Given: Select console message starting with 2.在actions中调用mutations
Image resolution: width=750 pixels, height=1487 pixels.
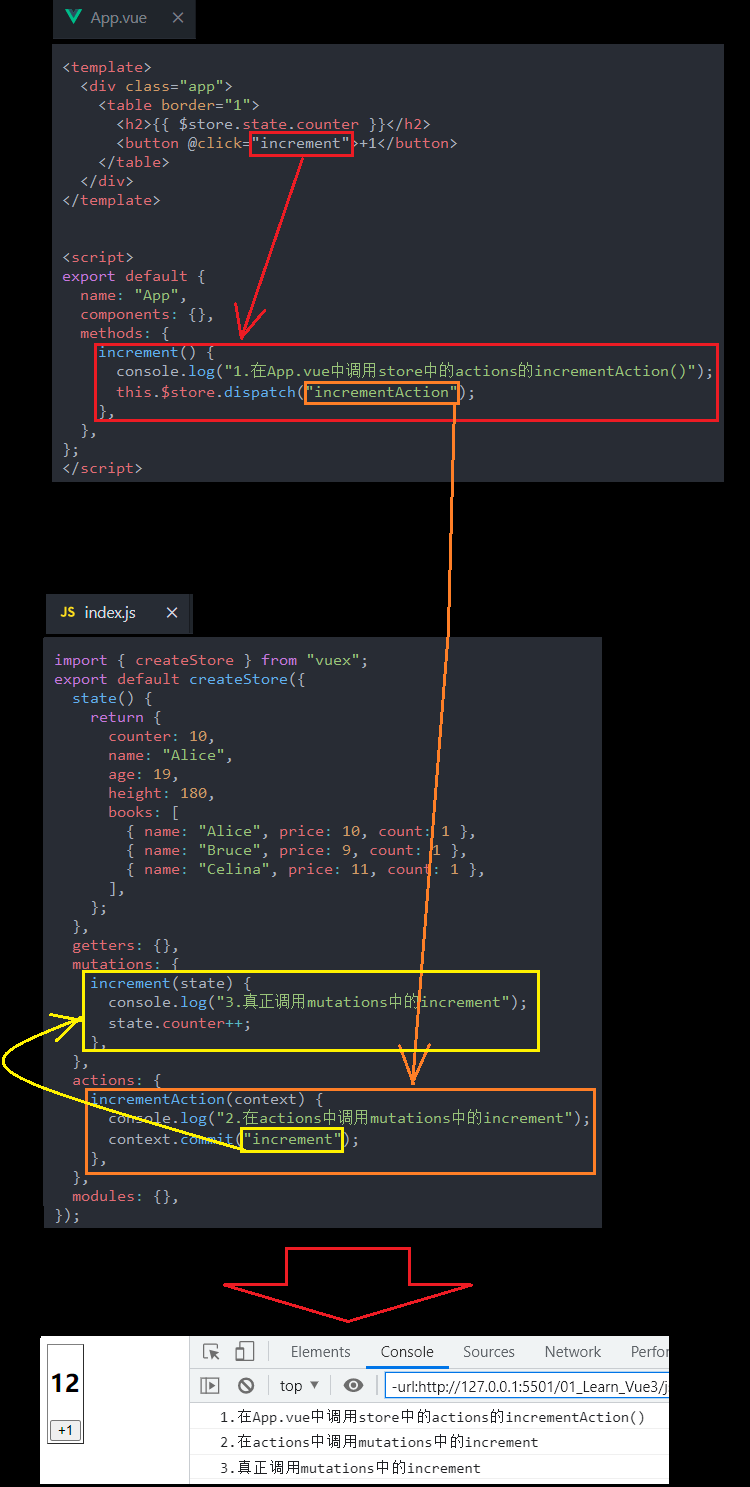Looking at the screenshot, I should point(379,1442).
